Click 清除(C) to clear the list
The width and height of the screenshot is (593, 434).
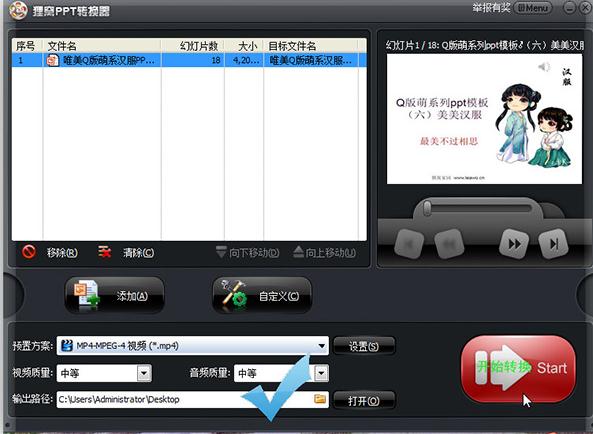coord(138,253)
